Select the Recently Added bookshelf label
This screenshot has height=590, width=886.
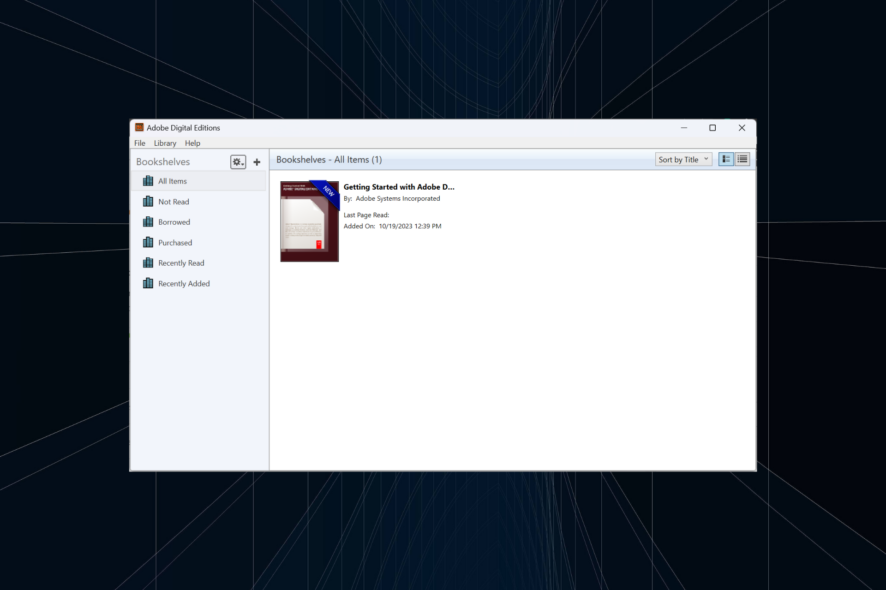click(x=184, y=284)
